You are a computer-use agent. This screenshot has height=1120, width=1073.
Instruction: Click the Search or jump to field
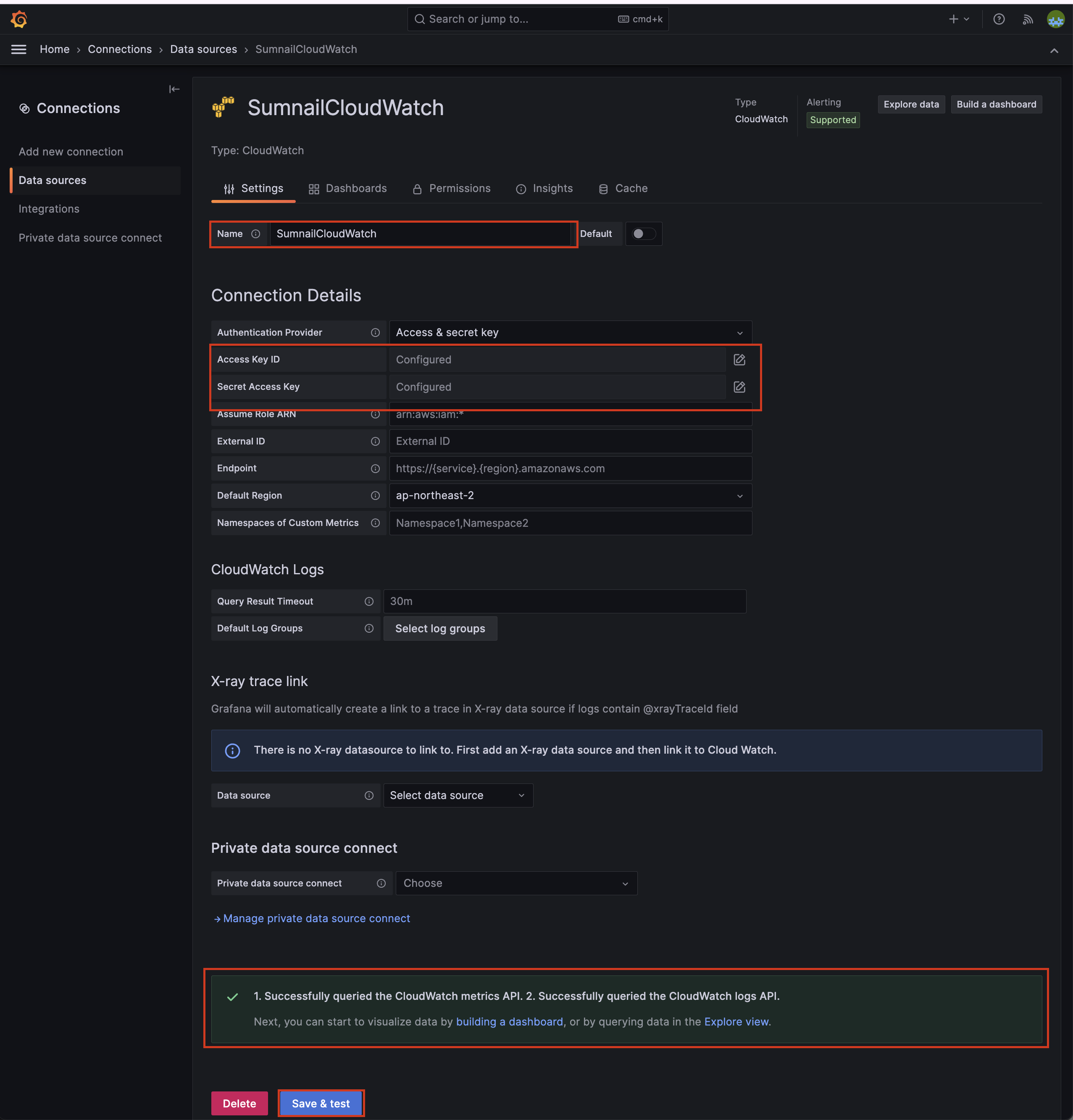click(x=538, y=19)
